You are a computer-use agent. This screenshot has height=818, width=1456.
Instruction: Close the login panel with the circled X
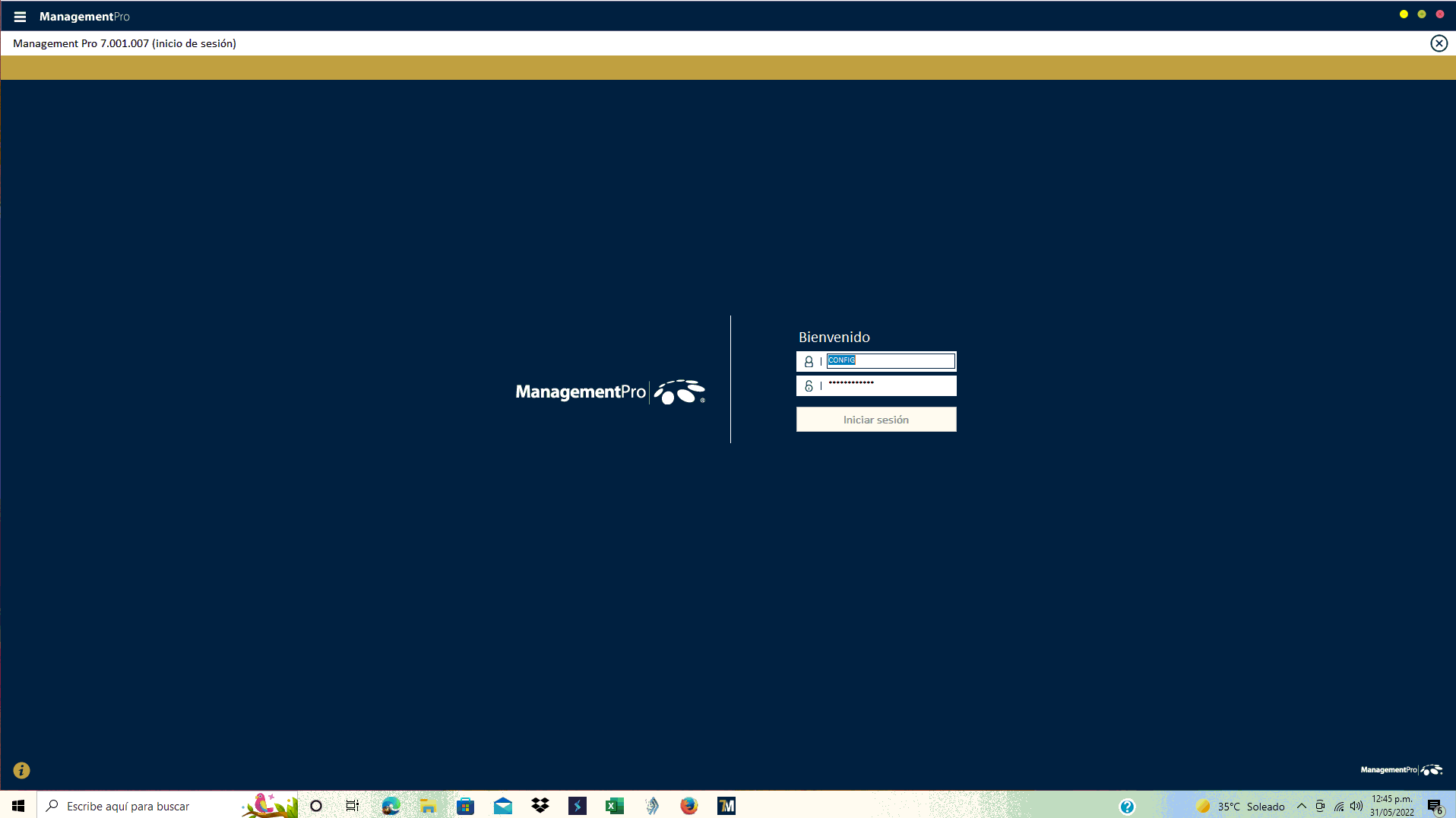pyautogui.click(x=1439, y=43)
